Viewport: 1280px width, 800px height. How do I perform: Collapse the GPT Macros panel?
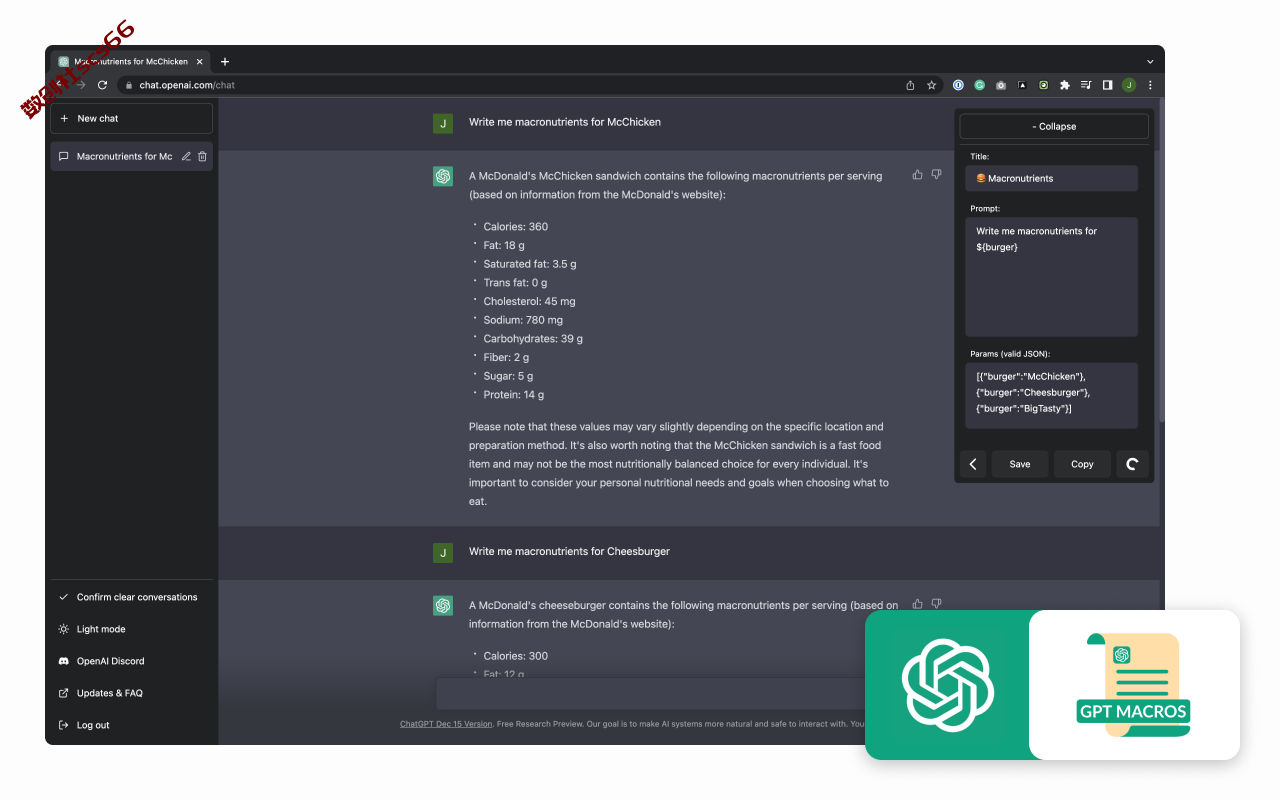tap(1054, 126)
